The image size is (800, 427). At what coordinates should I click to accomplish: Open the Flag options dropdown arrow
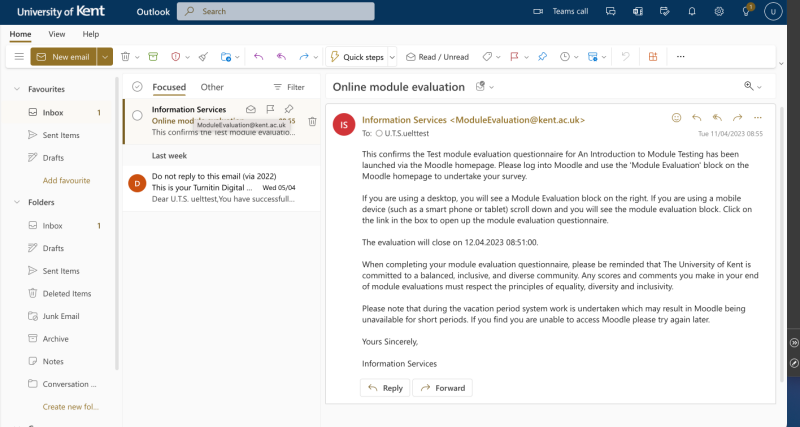(x=526, y=57)
